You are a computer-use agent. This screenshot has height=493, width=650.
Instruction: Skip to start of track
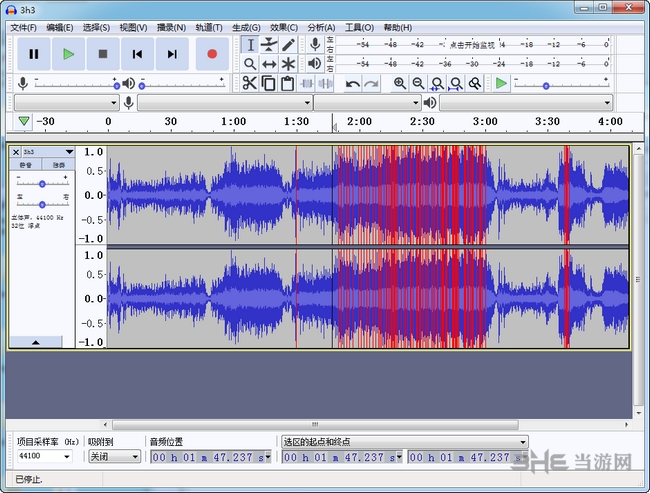click(137, 54)
